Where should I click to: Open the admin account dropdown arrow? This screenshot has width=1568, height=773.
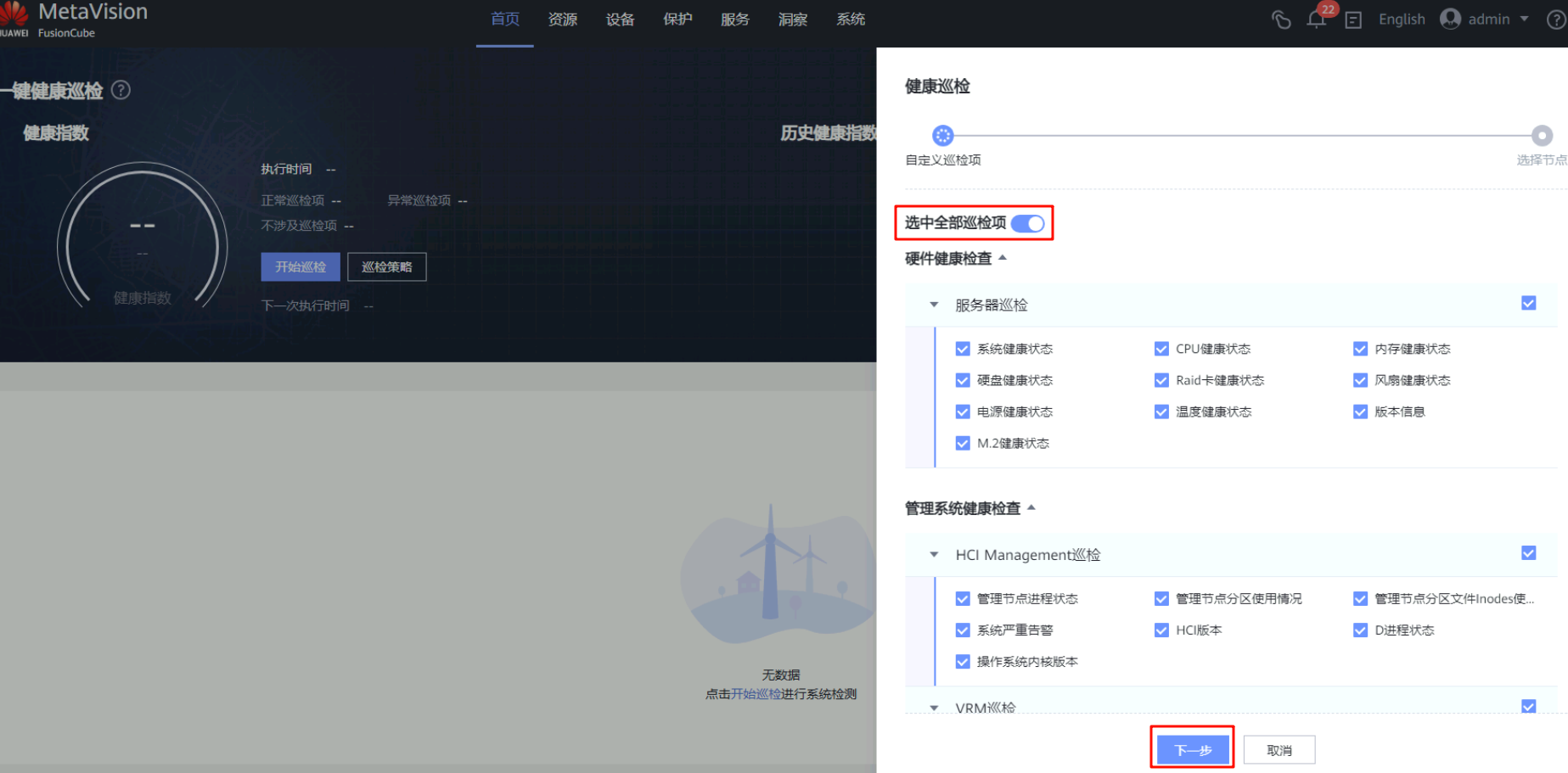[1524, 19]
